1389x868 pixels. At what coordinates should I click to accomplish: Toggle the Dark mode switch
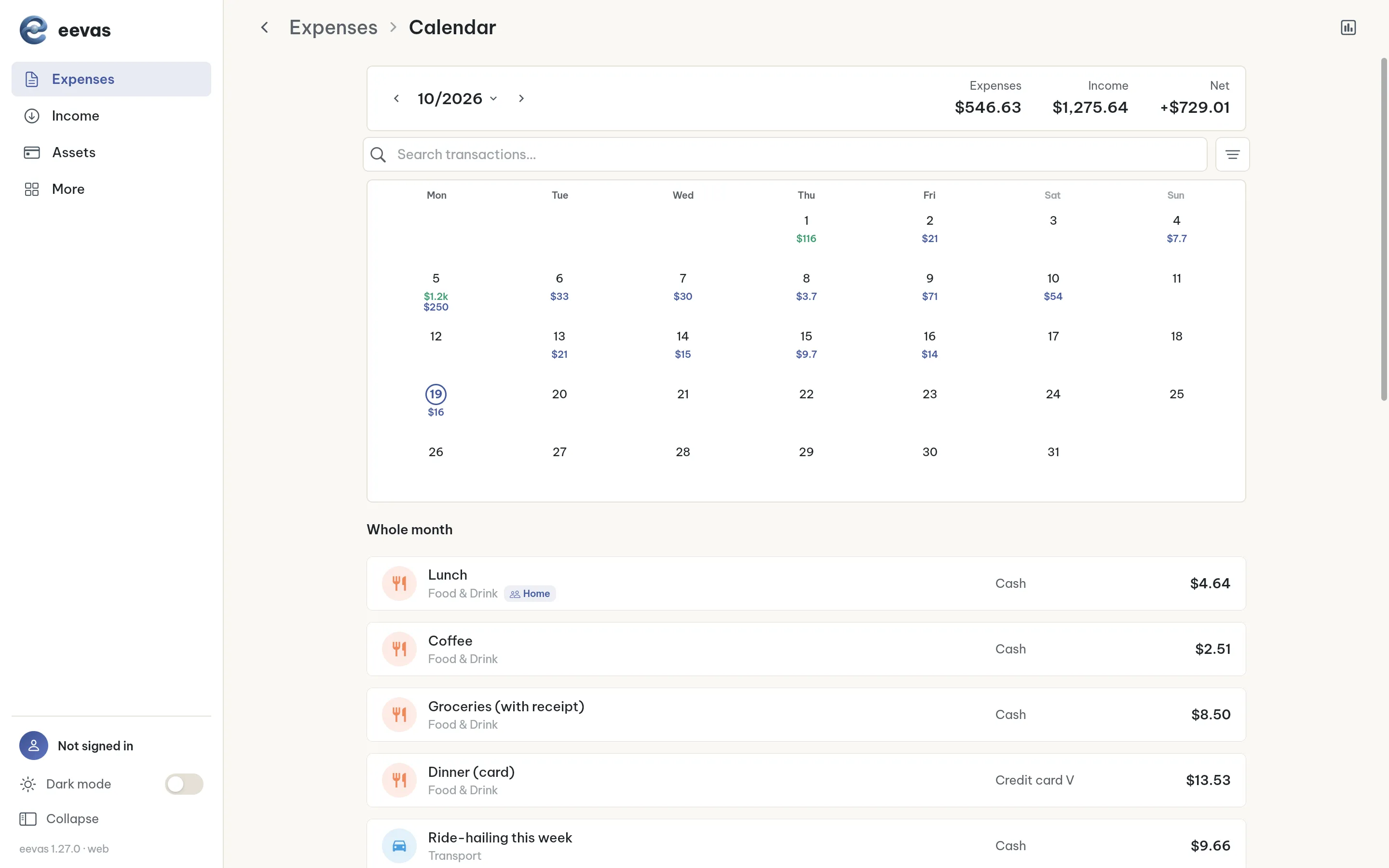184,784
